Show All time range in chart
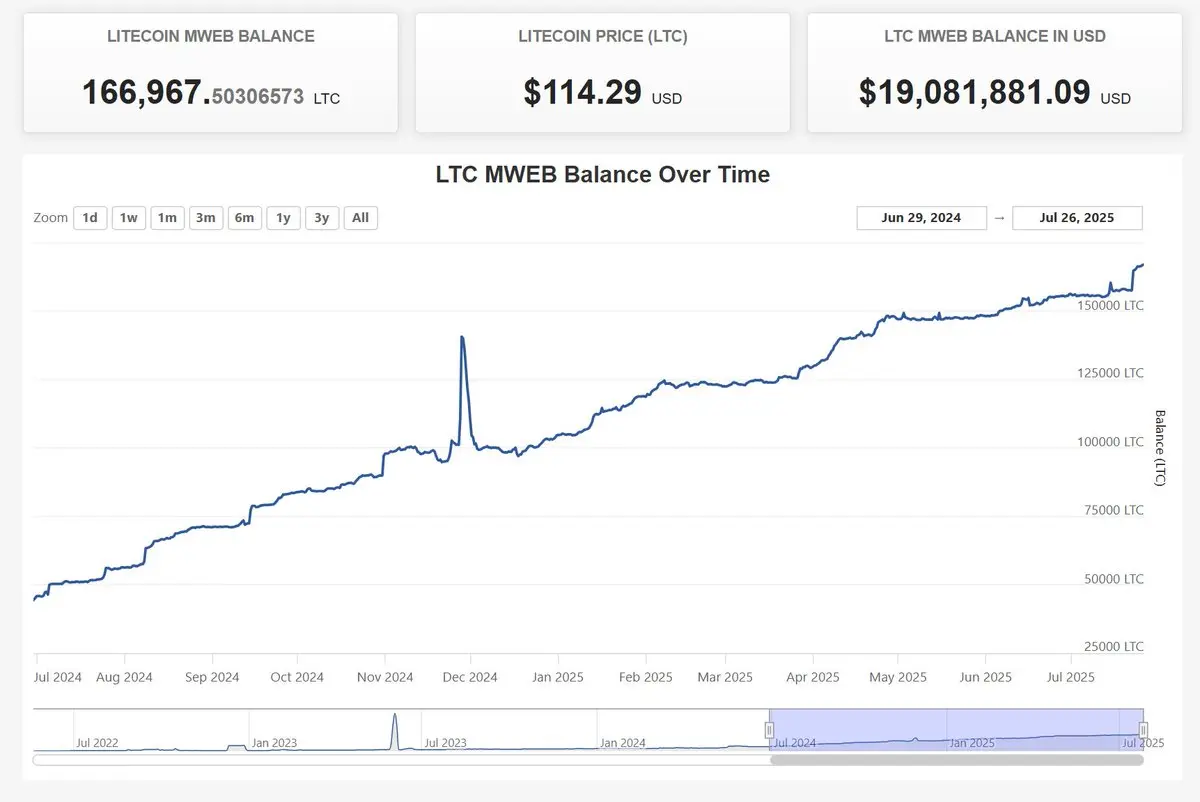Image resolution: width=1200 pixels, height=802 pixels. click(360, 218)
